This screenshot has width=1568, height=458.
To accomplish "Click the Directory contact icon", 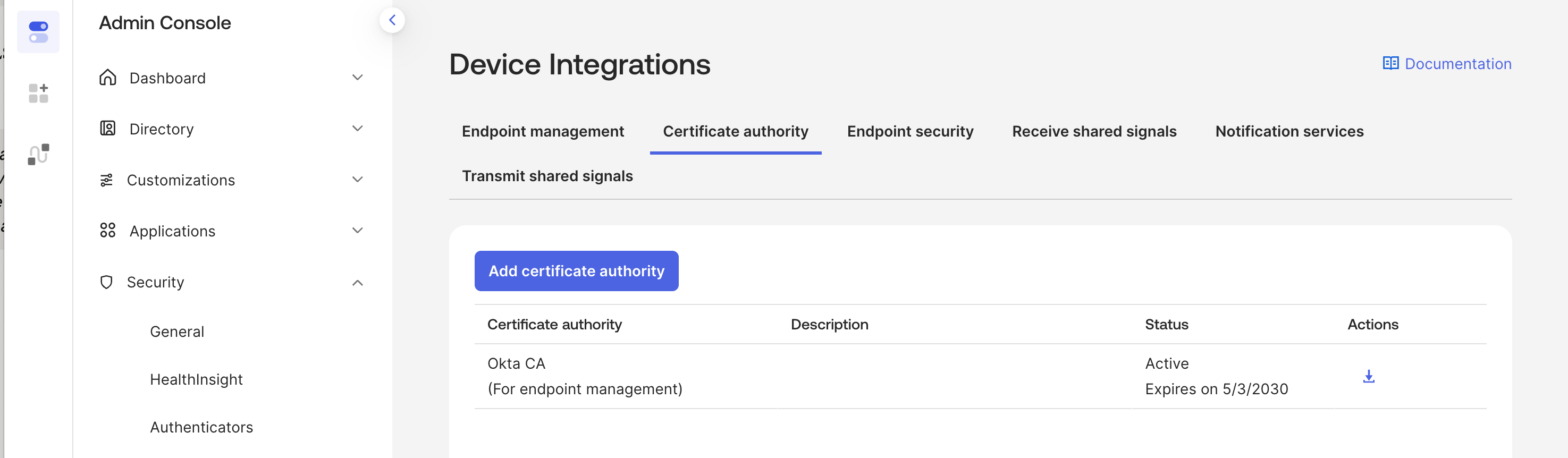I will click(108, 129).
